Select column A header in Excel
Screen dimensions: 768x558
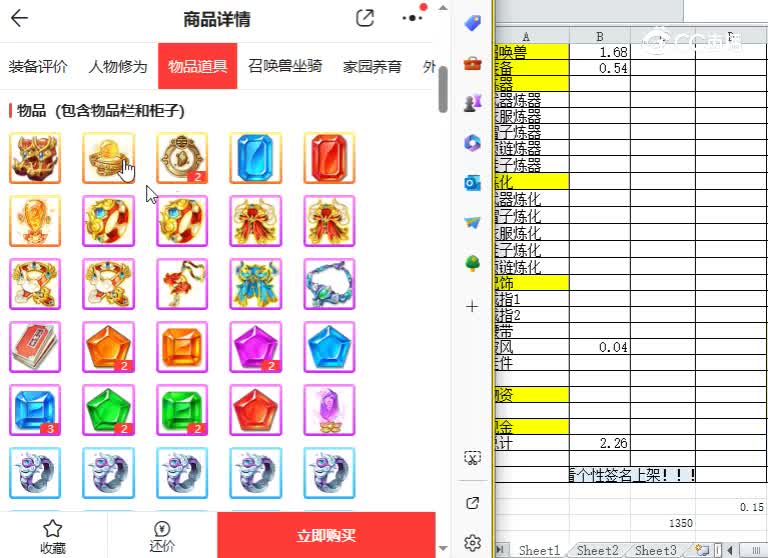click(x=532, y=36)
